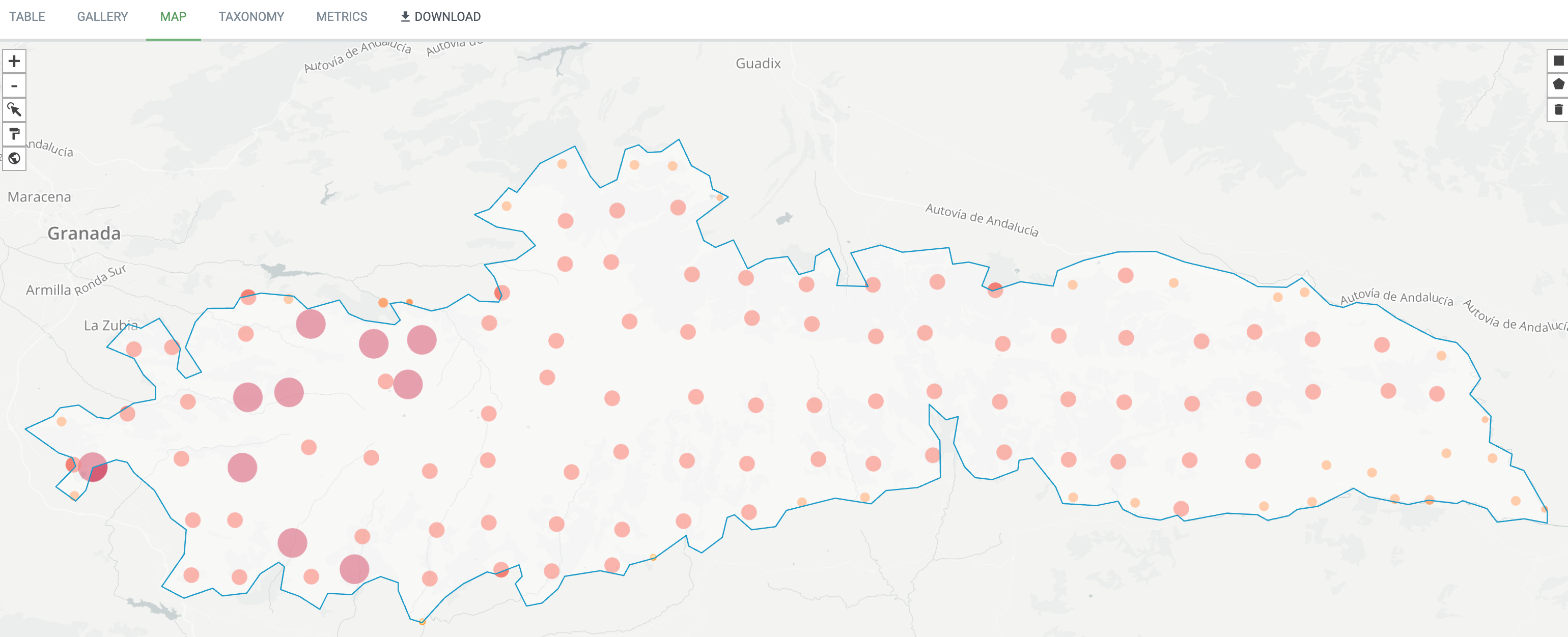The height and width of the screenshot is (637, 1568).
Task: Go to the TAXONOMY tab
Action: (251, 17)
